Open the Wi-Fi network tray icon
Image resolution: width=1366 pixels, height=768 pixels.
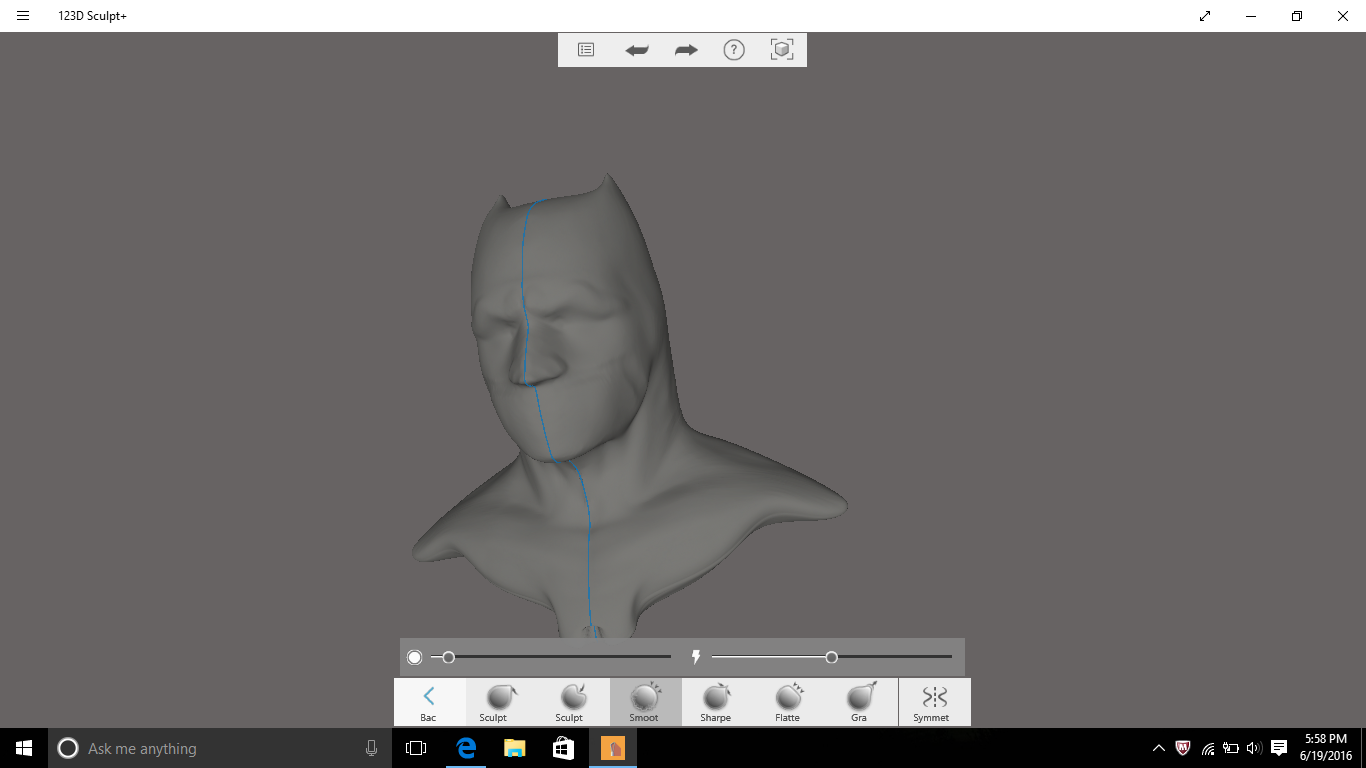coord(1208,748)
